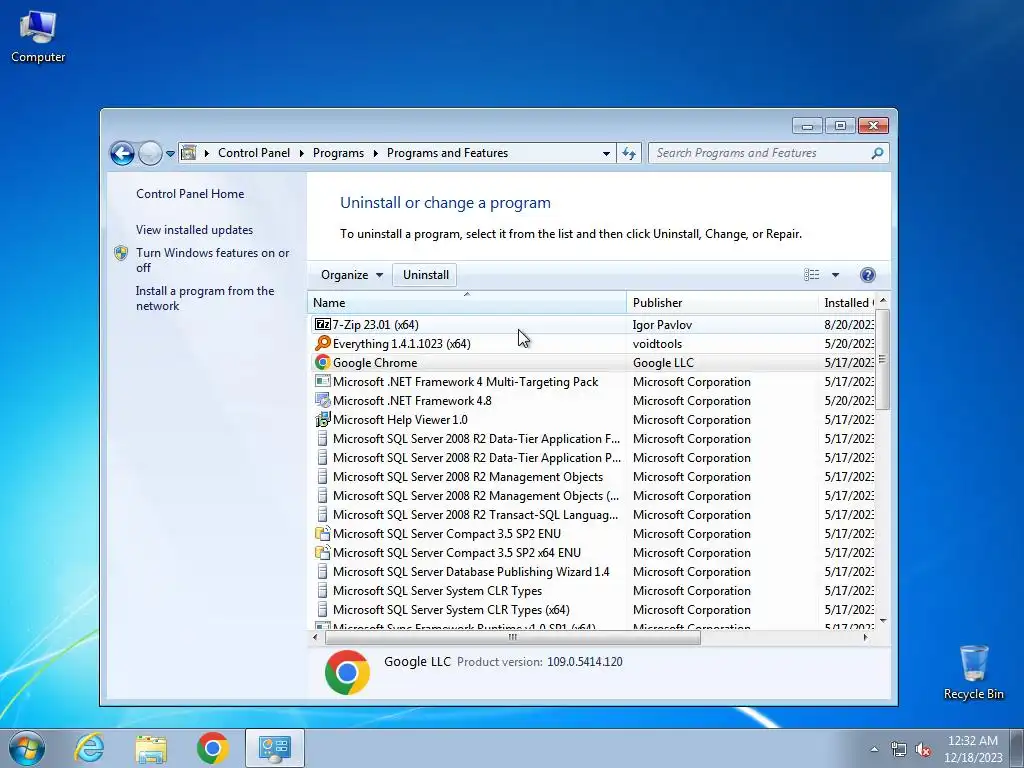
Task: Open the view options dropdown arrow
Action: tap(835, 275)
